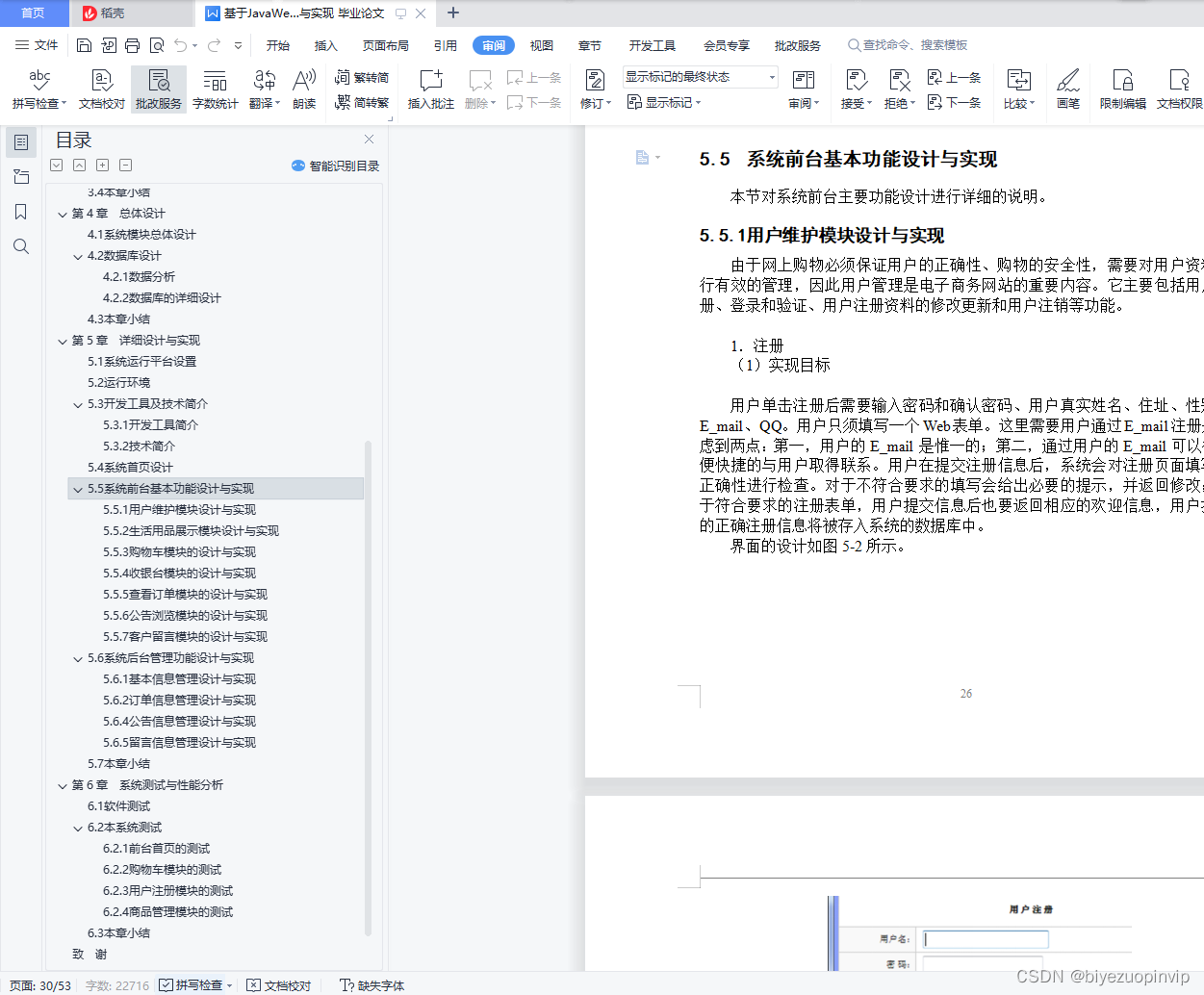Open the search panel in left sidebar

(x=21, y=246)
